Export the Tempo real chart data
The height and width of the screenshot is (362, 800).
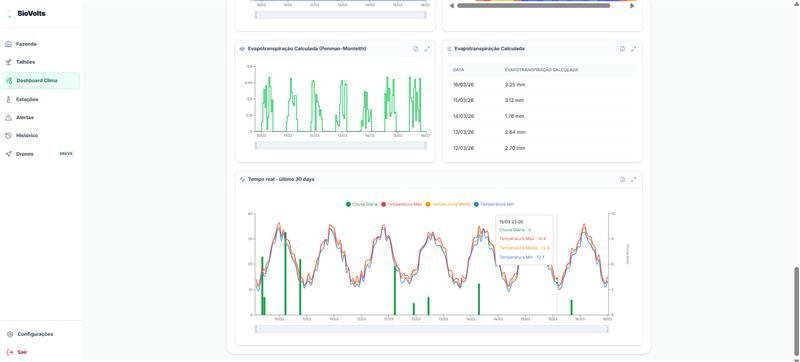[622, 179]
